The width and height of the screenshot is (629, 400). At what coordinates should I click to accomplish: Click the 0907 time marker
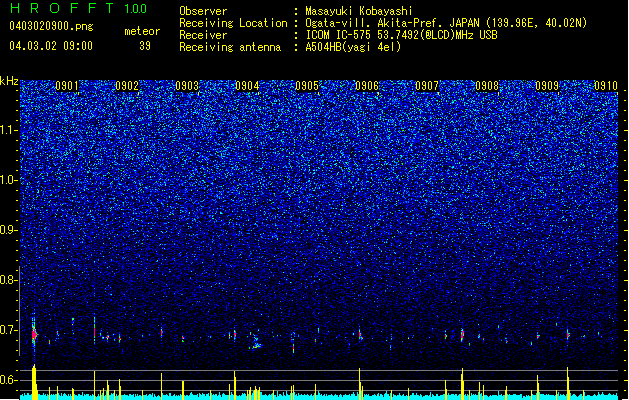click(427, 86)
